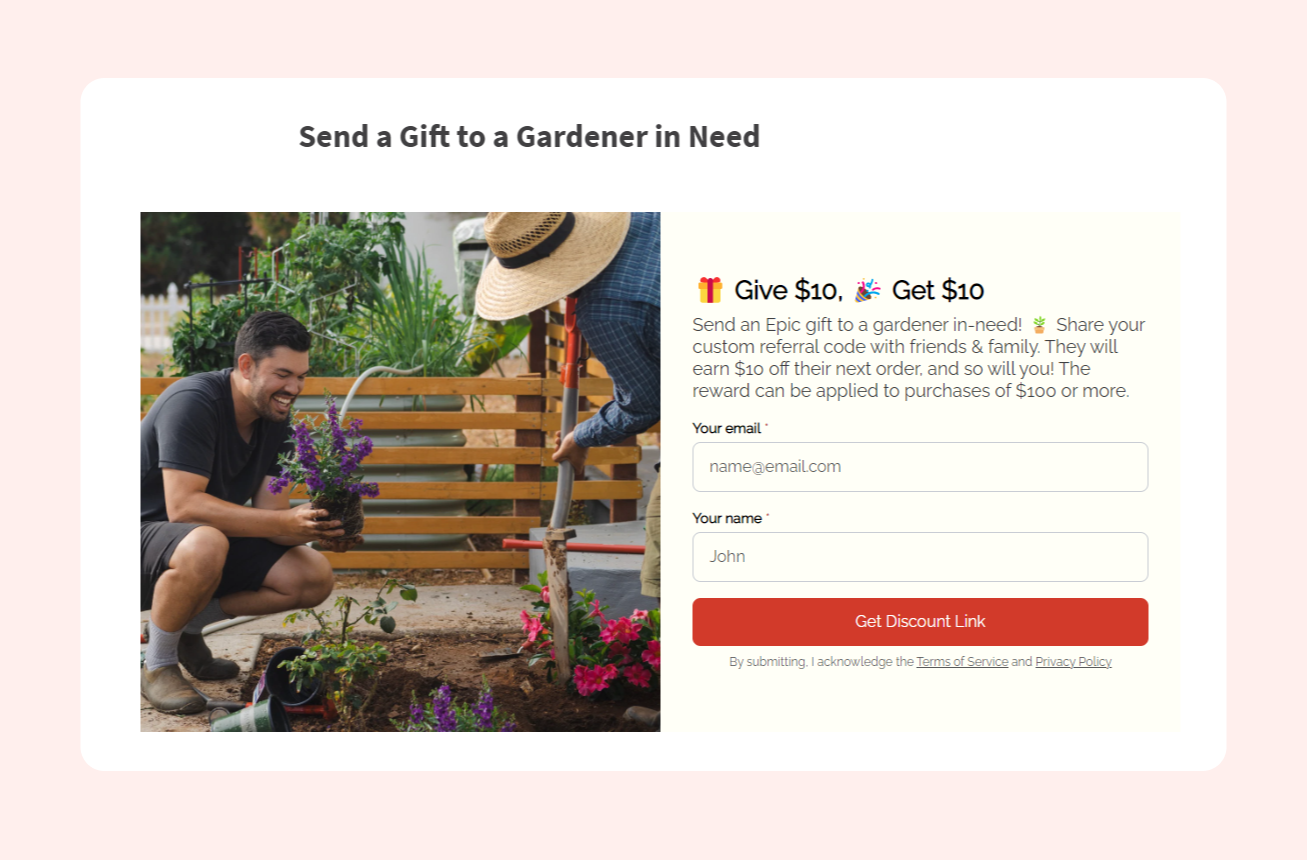Viewport: 1307px width, 860px height.
Task: Click the gardener photo thumbnail
Action: (x=400, y=472)
